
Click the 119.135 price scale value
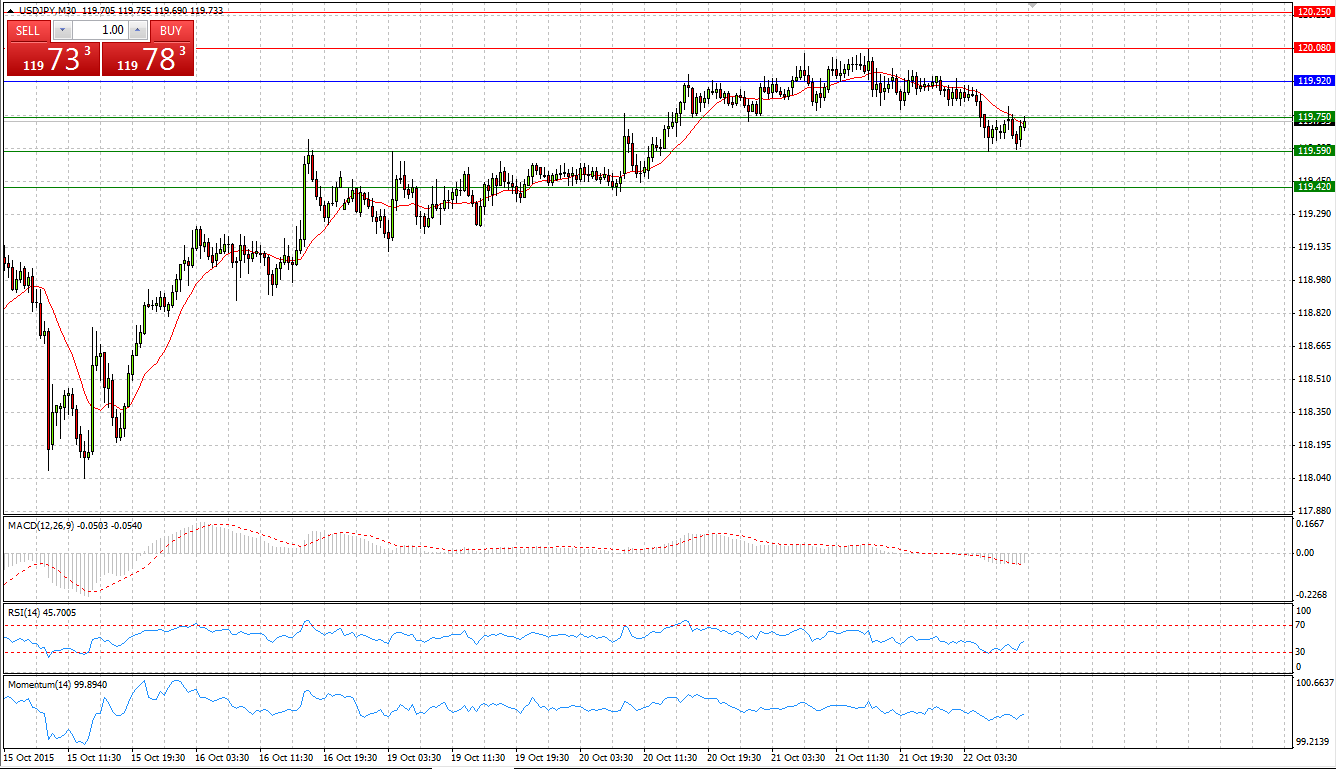(x=1312, y=247)
